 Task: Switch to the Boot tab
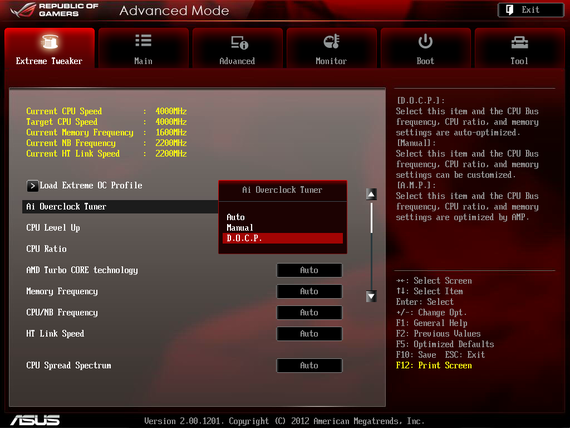coord(425,48)
